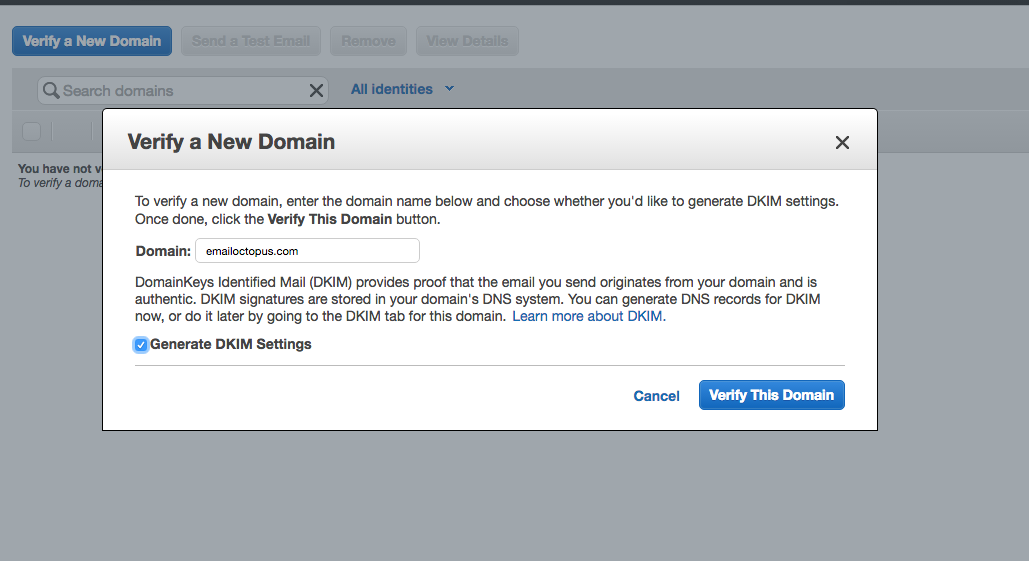Image resolution: width=1029 pixels, height=561 pixels.
Task: Uncheck the Generate DKIM Settings checkbox
Action: 141,345
